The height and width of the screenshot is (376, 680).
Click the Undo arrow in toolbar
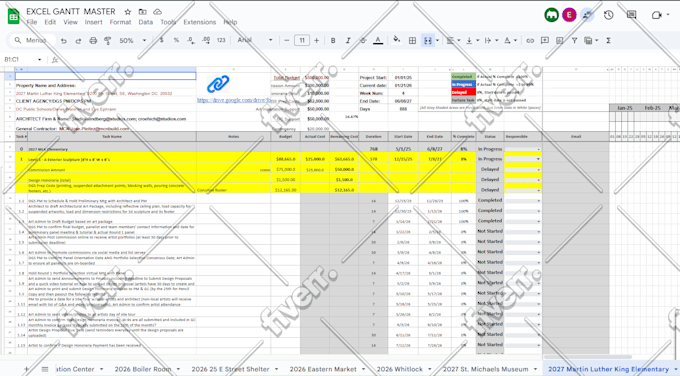click(64, 40)
